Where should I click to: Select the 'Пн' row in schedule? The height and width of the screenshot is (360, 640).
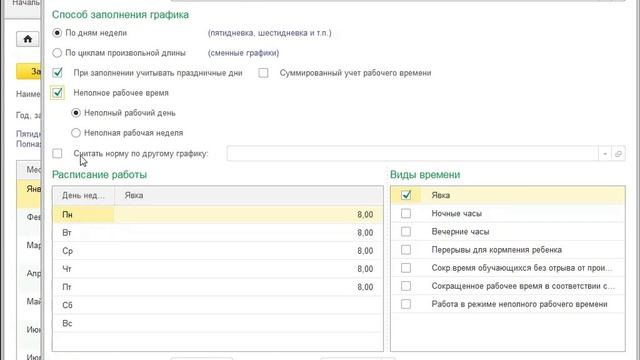218,214
